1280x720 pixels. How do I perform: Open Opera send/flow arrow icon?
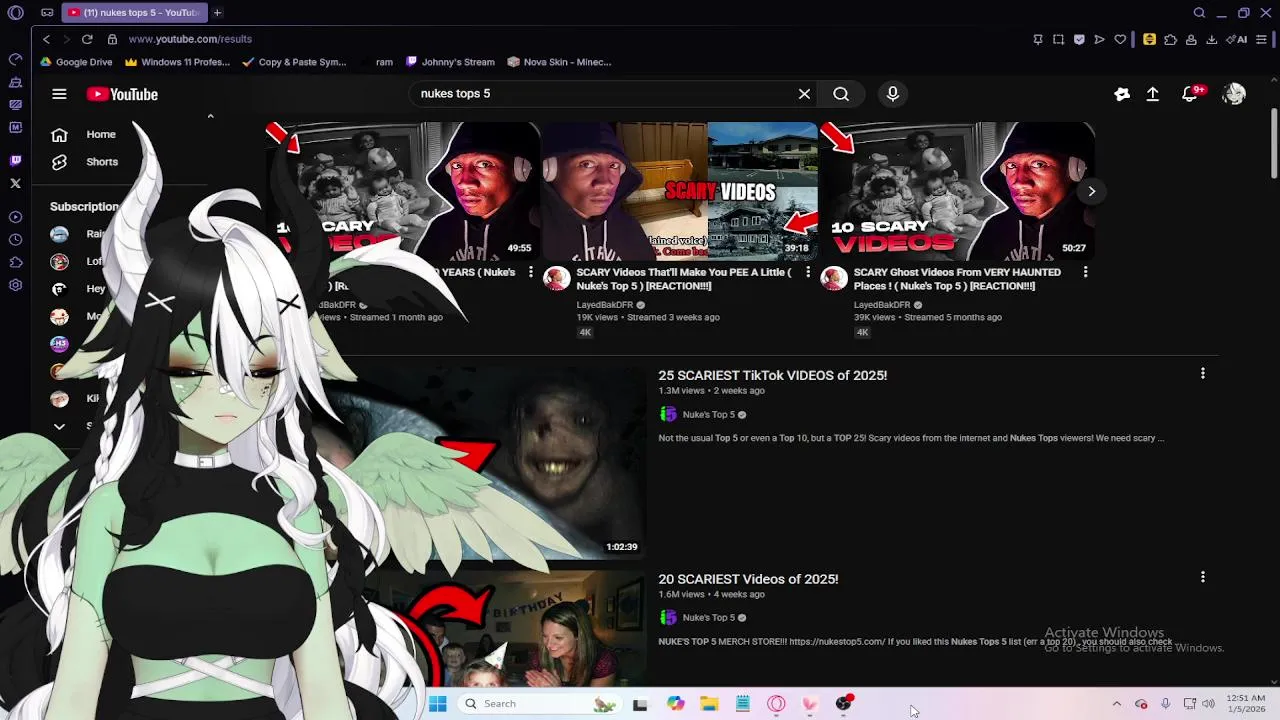[1099, 39]
